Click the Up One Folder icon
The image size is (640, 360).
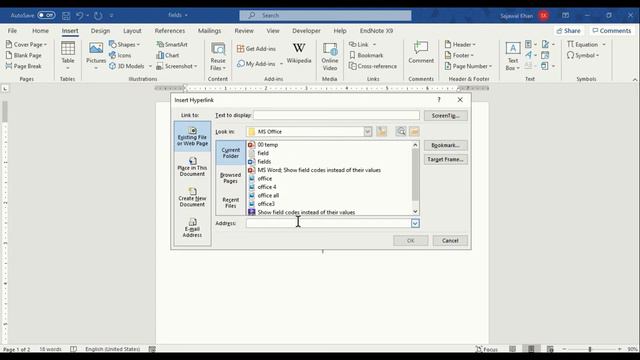[382, 131]
